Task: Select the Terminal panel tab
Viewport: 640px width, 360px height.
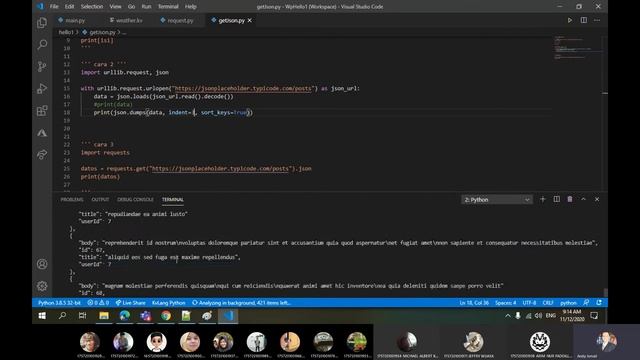Action: tap(173, 200)
